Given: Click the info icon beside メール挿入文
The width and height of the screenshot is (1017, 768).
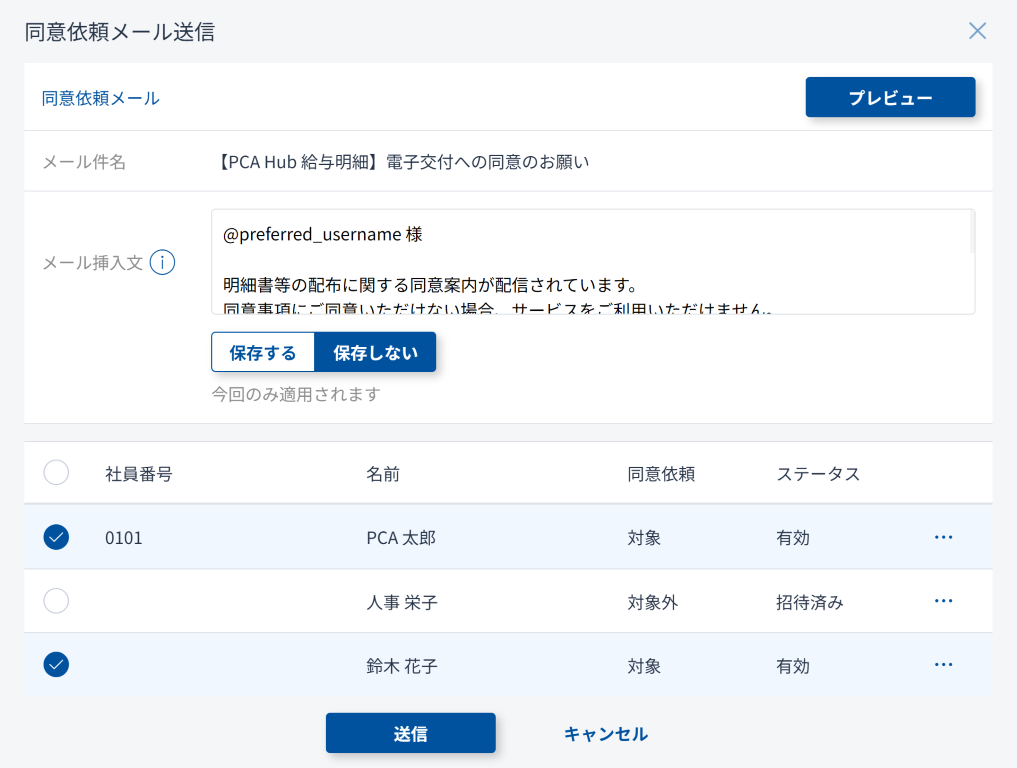Looking at the screenshot, I should coord(162,263).
